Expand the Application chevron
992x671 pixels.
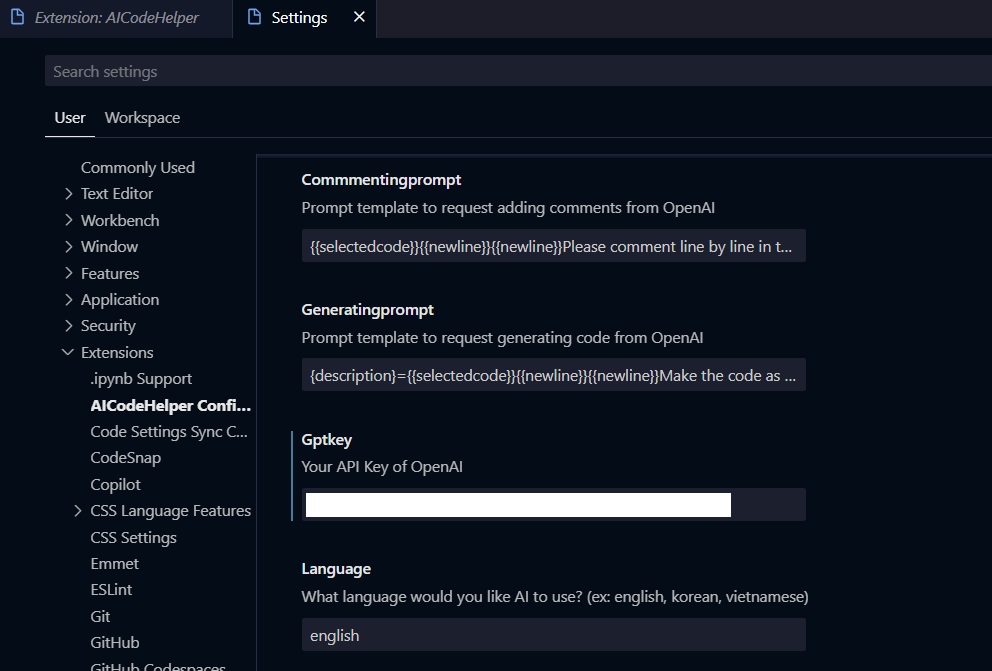tap(68, 299)
